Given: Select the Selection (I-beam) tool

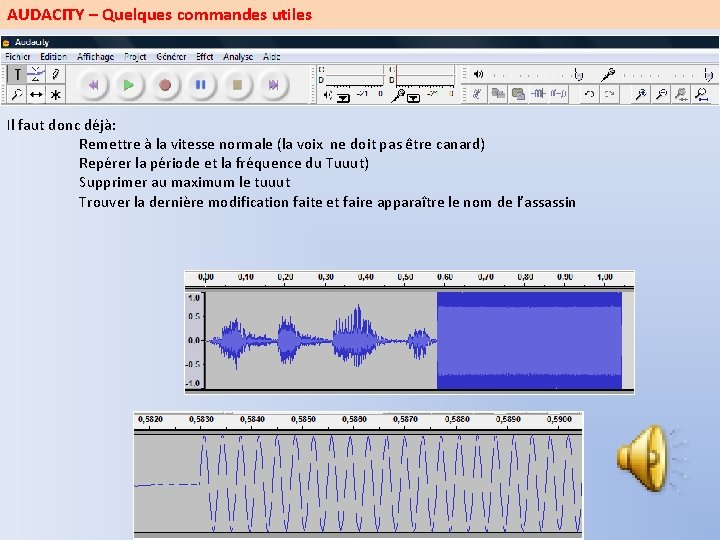Looking at the screenshot, I should click(17, 74).
